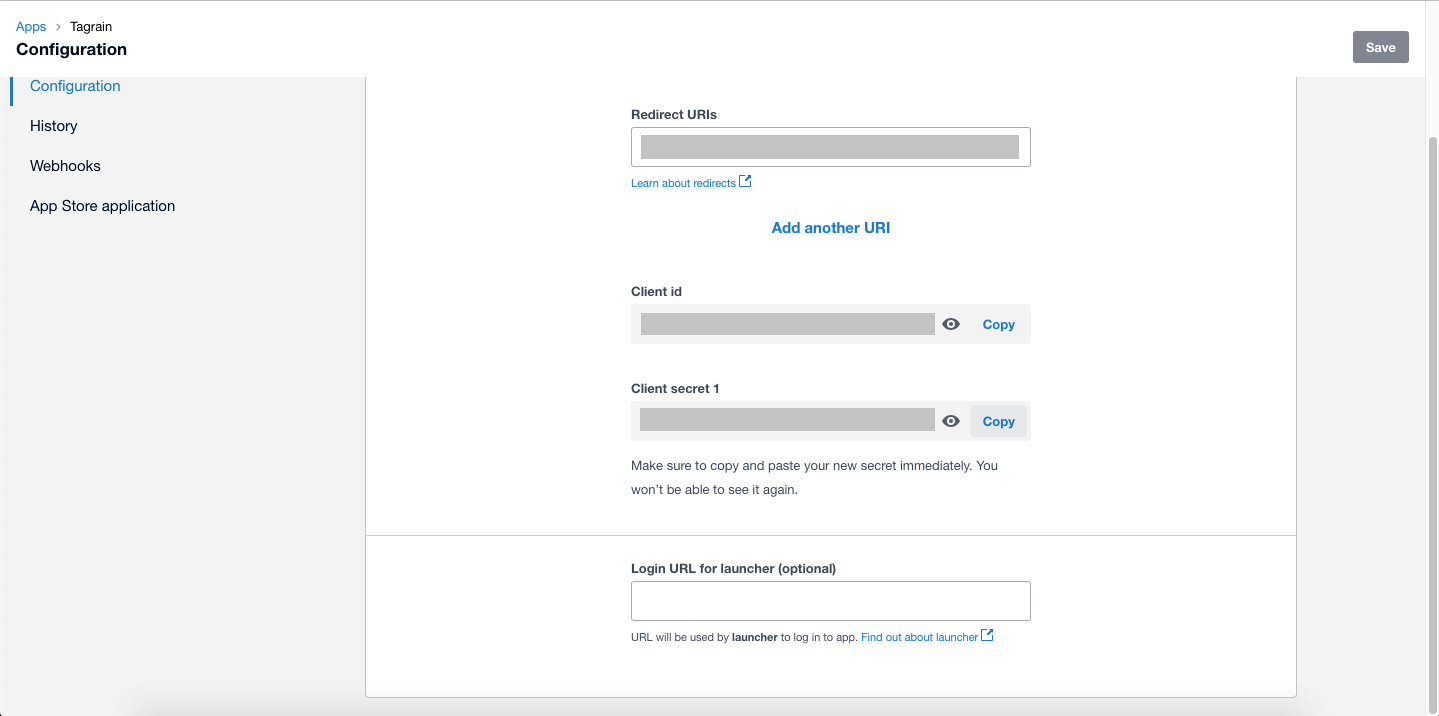Open the Learn about redirects link
This screenshot has height=716, width=1439.
coord(683,183)
